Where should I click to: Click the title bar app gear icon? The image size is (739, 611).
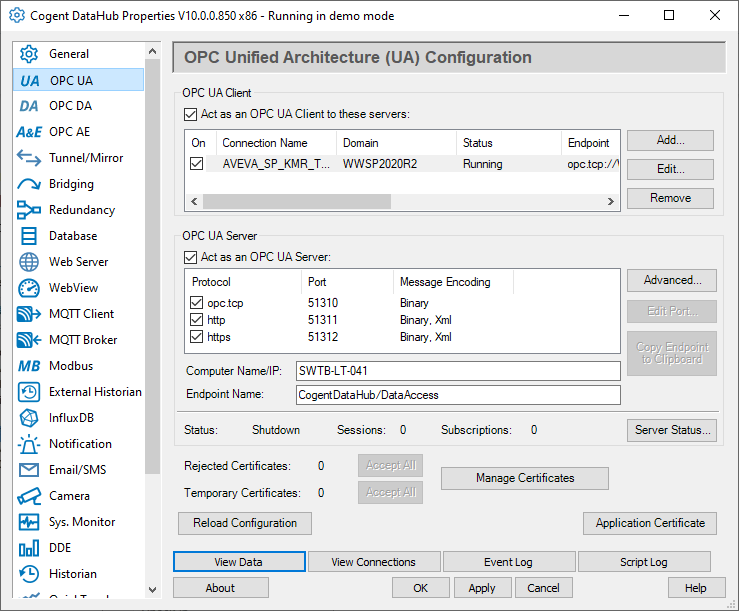(x=17, y=16)
